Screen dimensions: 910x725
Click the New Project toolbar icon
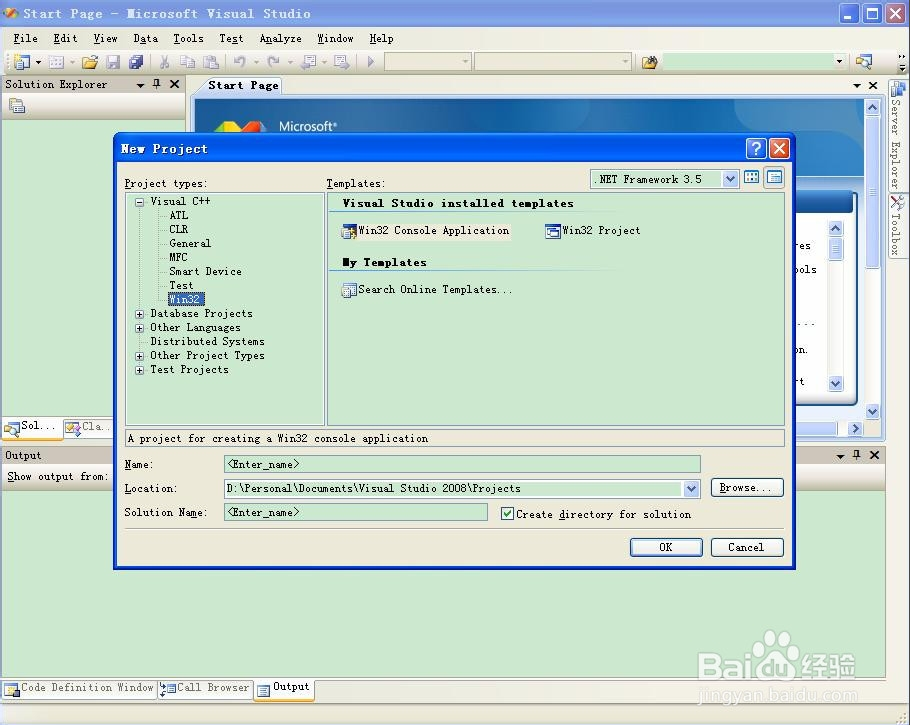[21, 62]
